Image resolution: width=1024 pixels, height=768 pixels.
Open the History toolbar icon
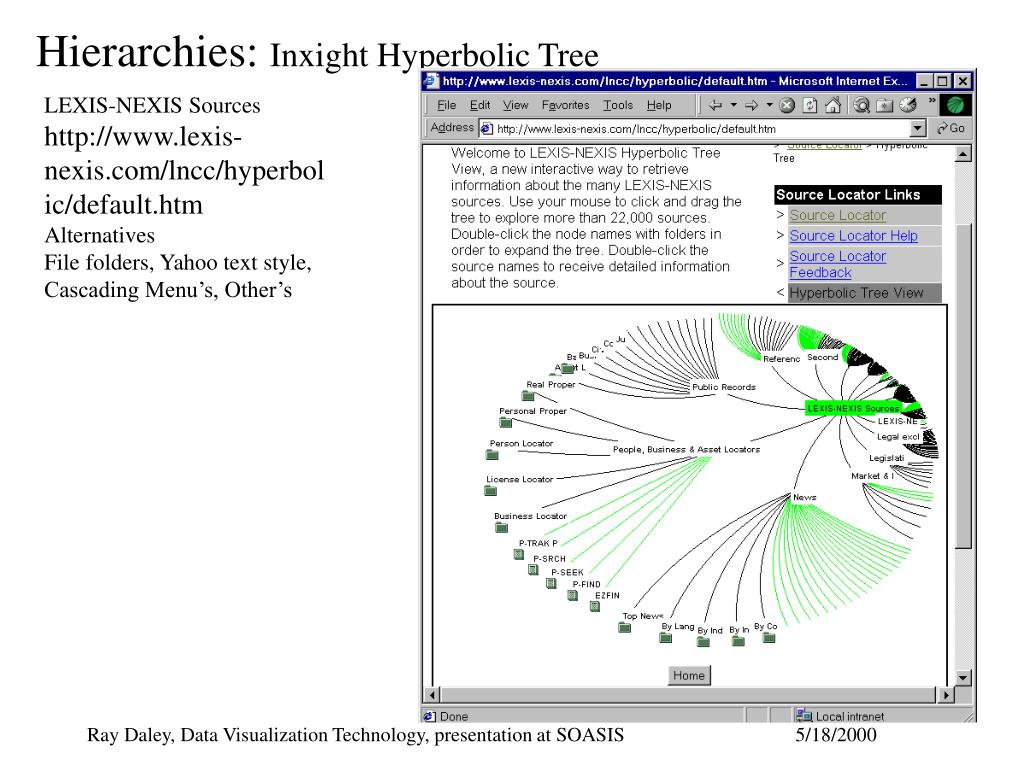click(x=908, y=105)
